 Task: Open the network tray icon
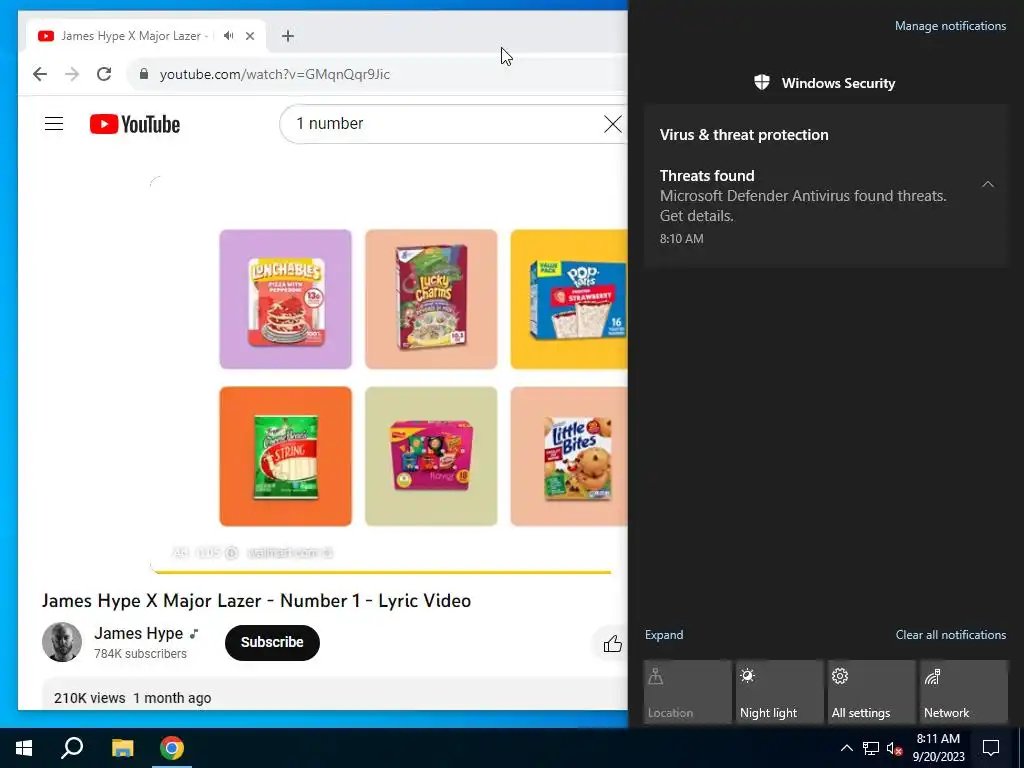871,748
